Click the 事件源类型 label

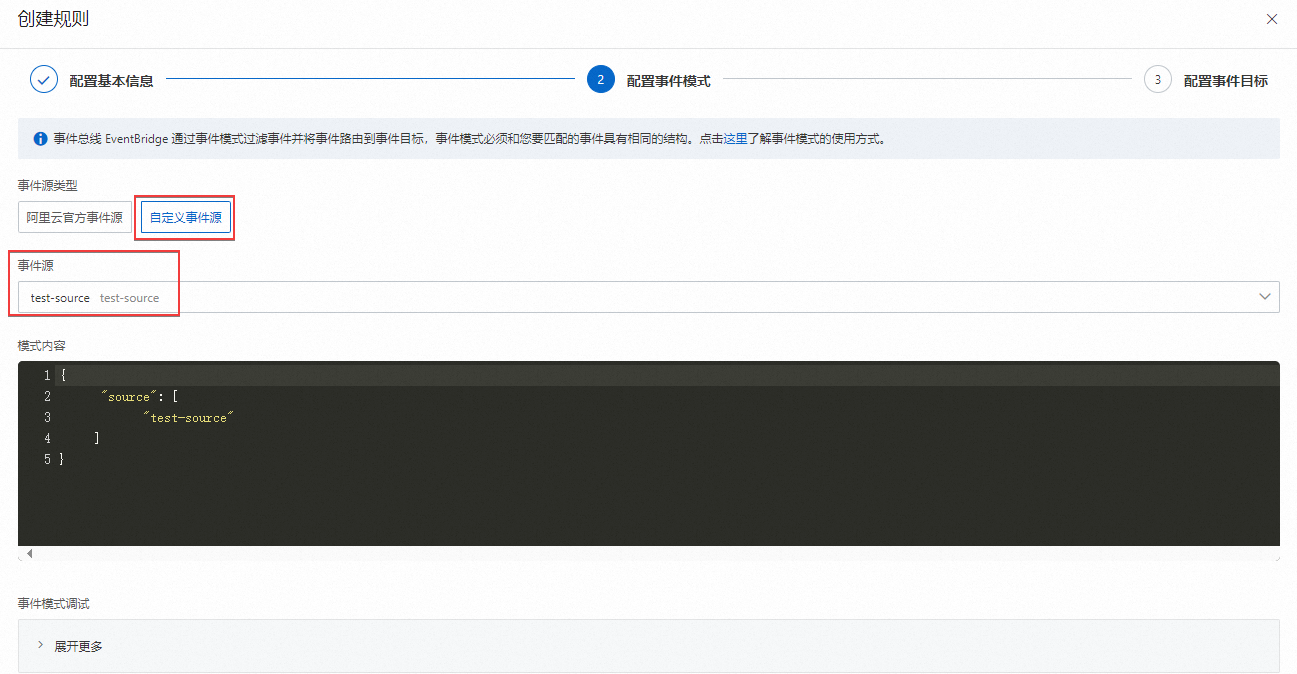coord(48,185)
